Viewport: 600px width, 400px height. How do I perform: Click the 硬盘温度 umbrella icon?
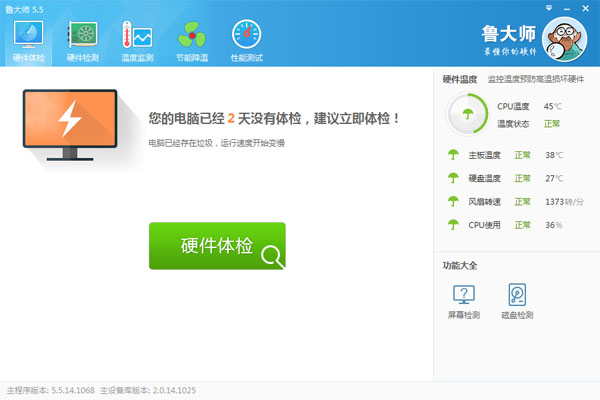tap(453, 178)
